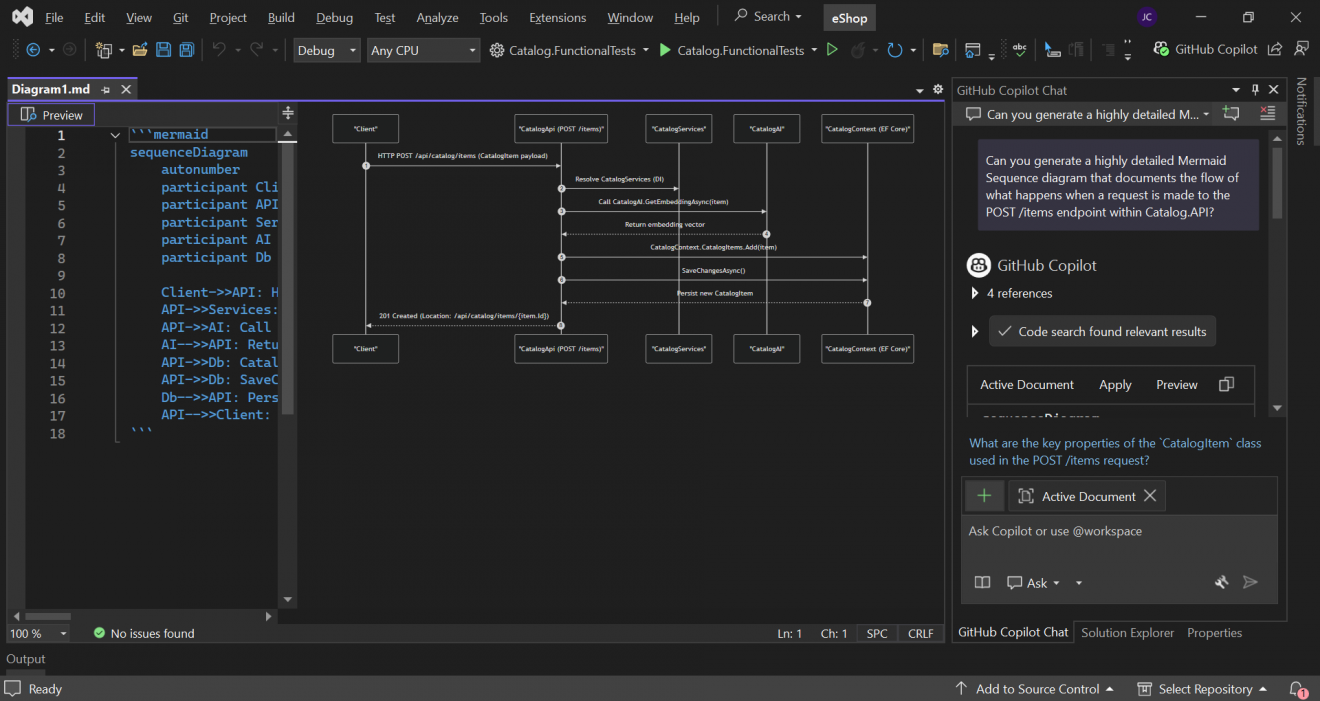Viewport: 1320px width, 701px height.
Task: Open the GitHub Copilot status button
Action: [1205, 50]
